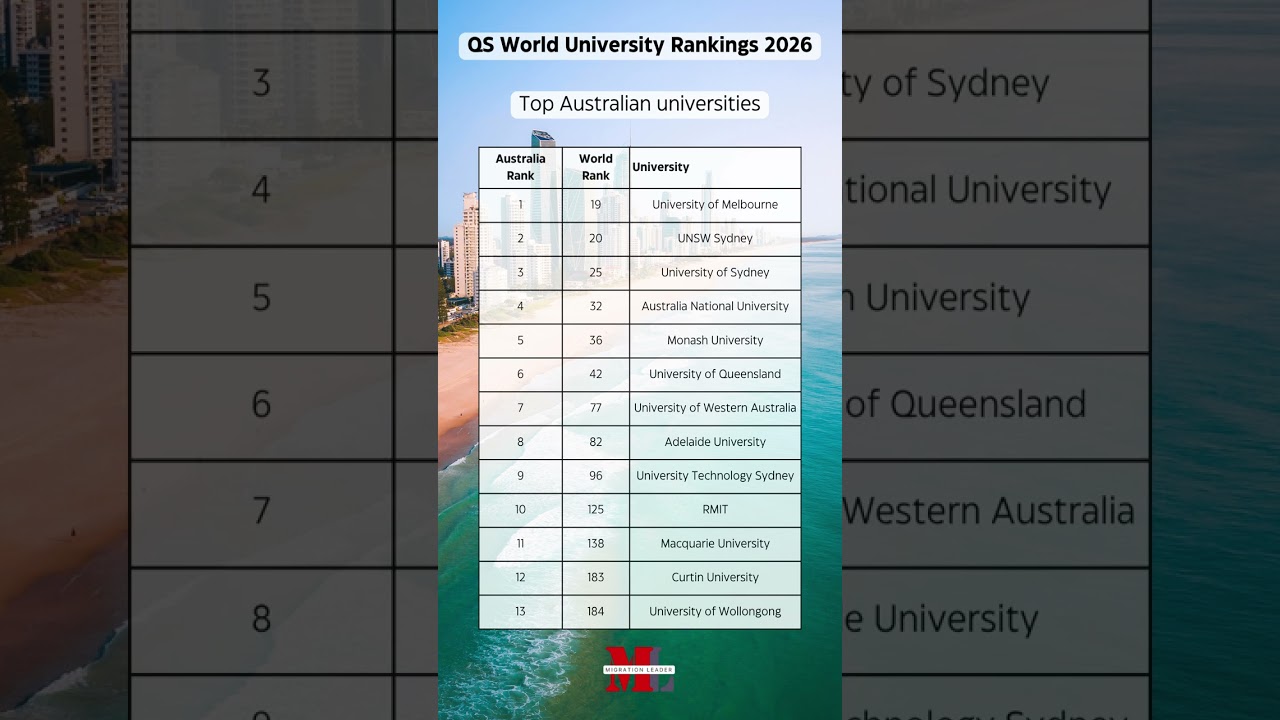Click Australia Rank '6' beside University of Queensland
Screen dimensions: 1280x720
point(520,374)
